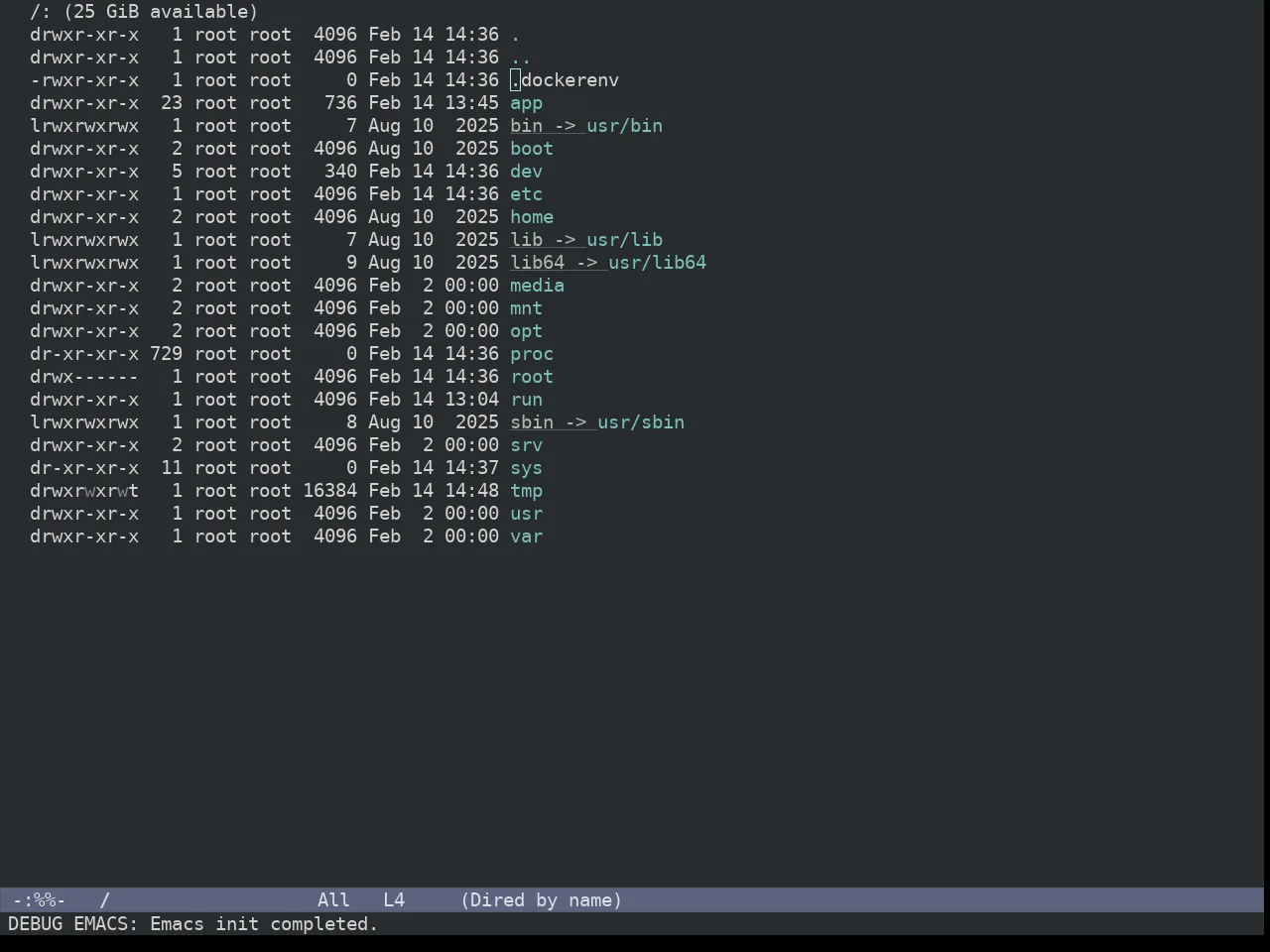1270x952 pixels.
Task: Click the '(Dired by name)' mode indicator
Action: coord(542,900)
